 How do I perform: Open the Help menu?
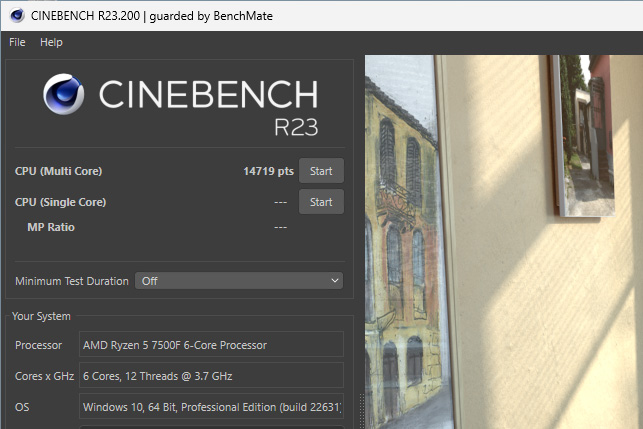coord(51,42)
